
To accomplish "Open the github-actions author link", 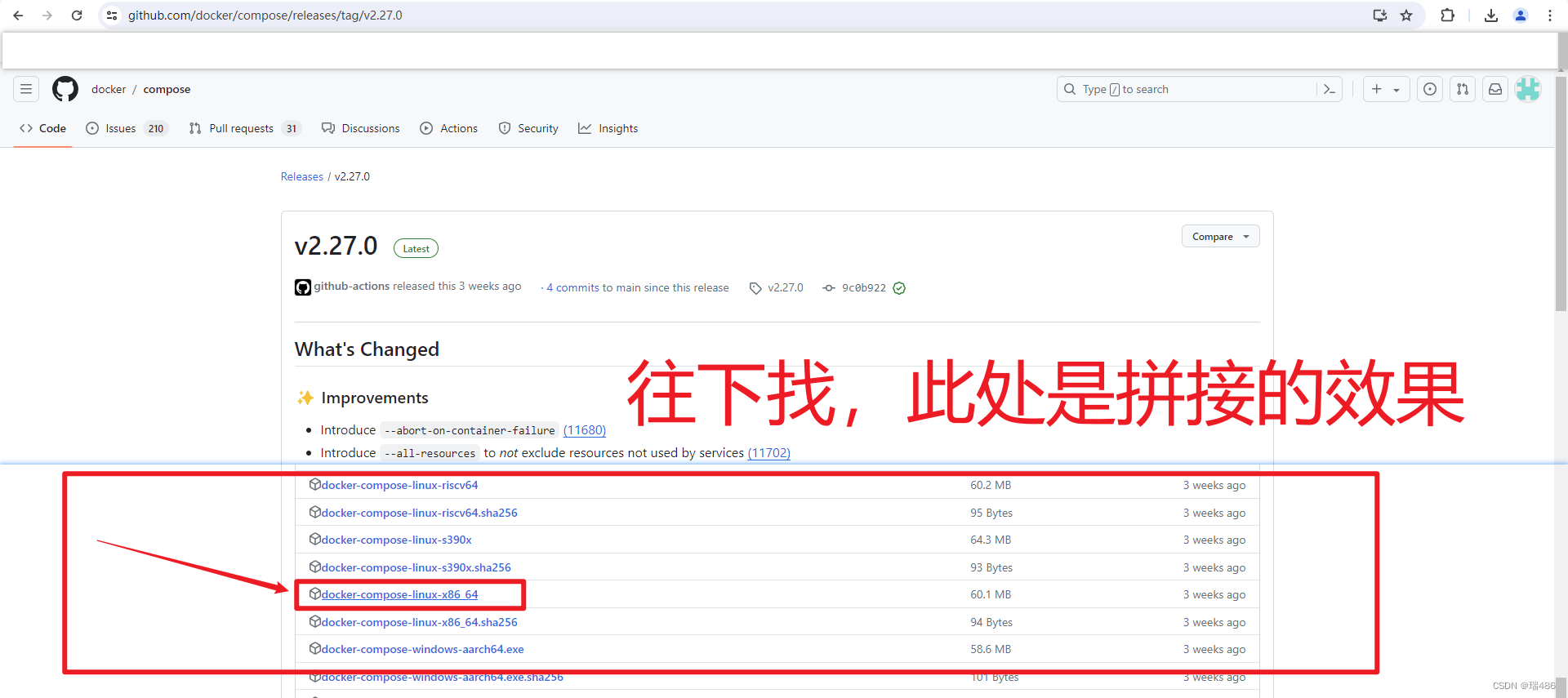I will pos(352,287).
